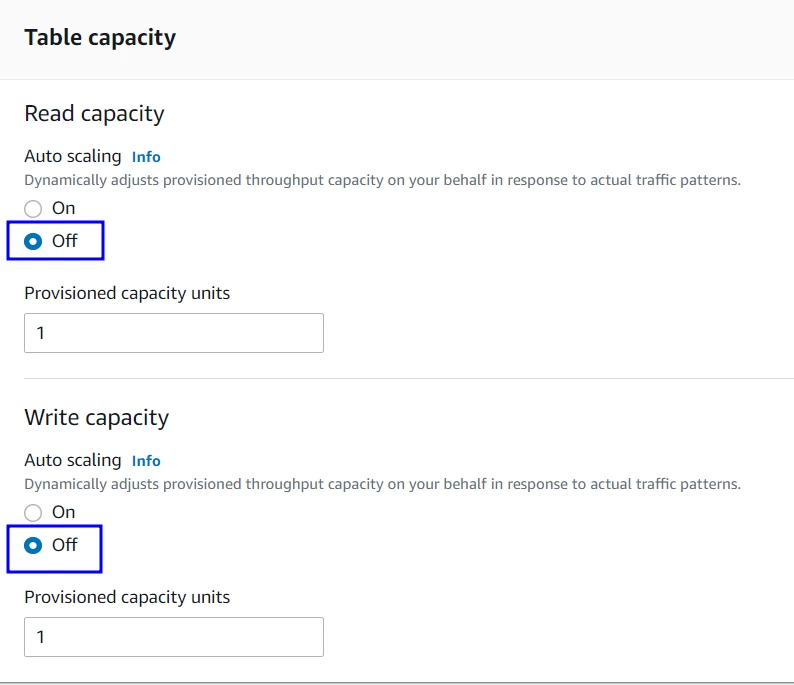Click the Auto scaling label in Write capacity
This screenshot has width=794, height=685.
[x=72, y=461]
